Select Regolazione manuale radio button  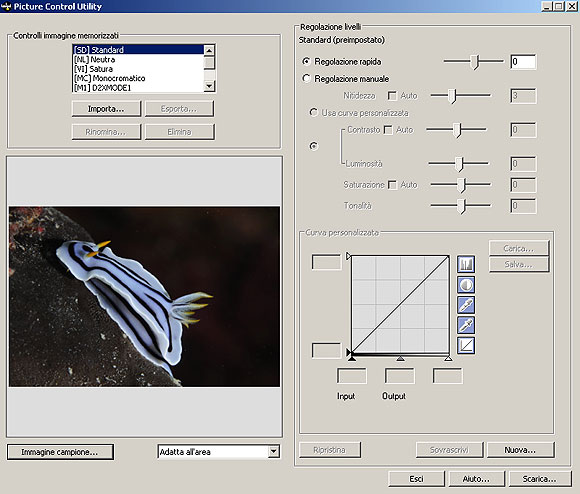click(306, 78)
